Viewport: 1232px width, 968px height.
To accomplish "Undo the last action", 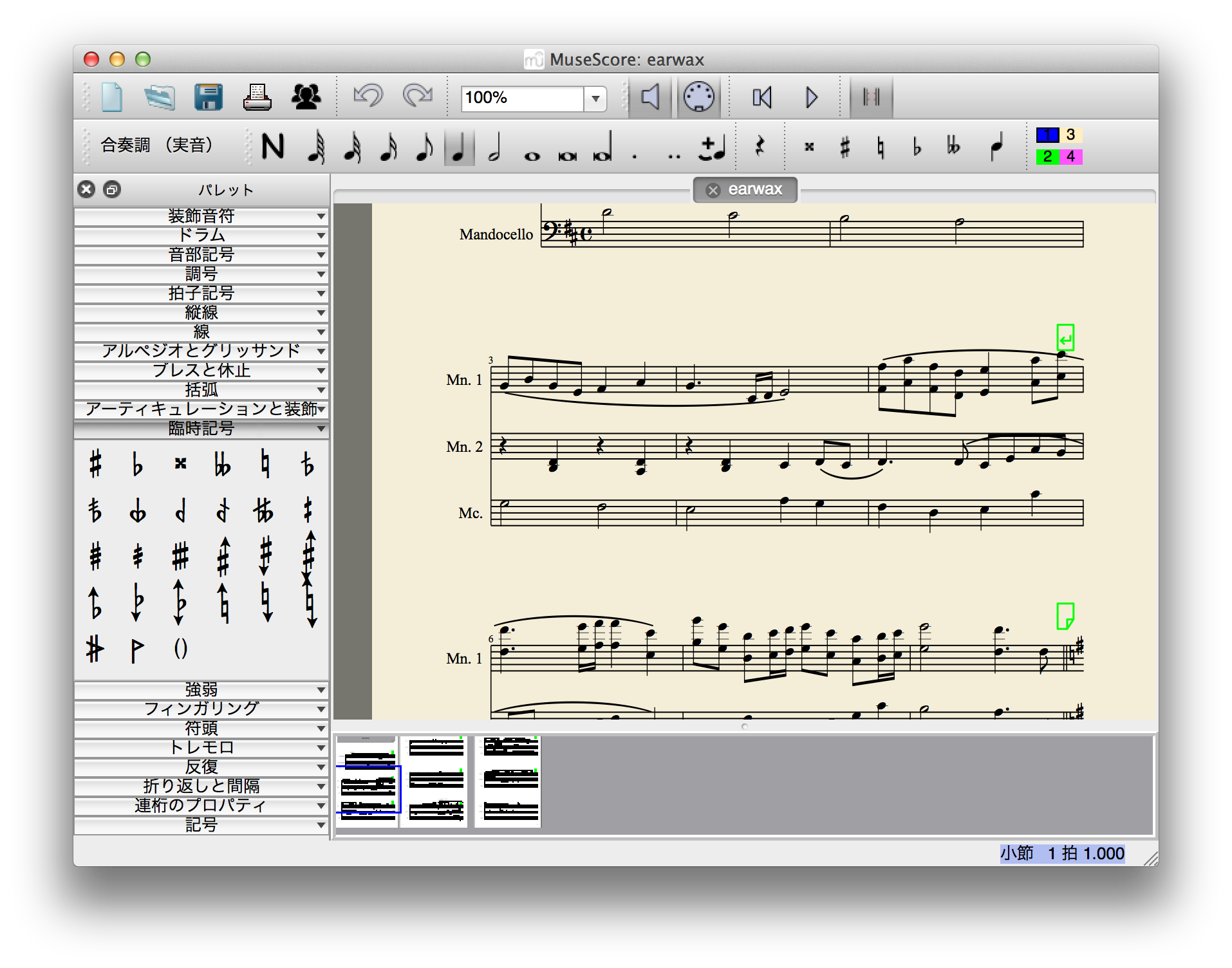I will [368, 97].
